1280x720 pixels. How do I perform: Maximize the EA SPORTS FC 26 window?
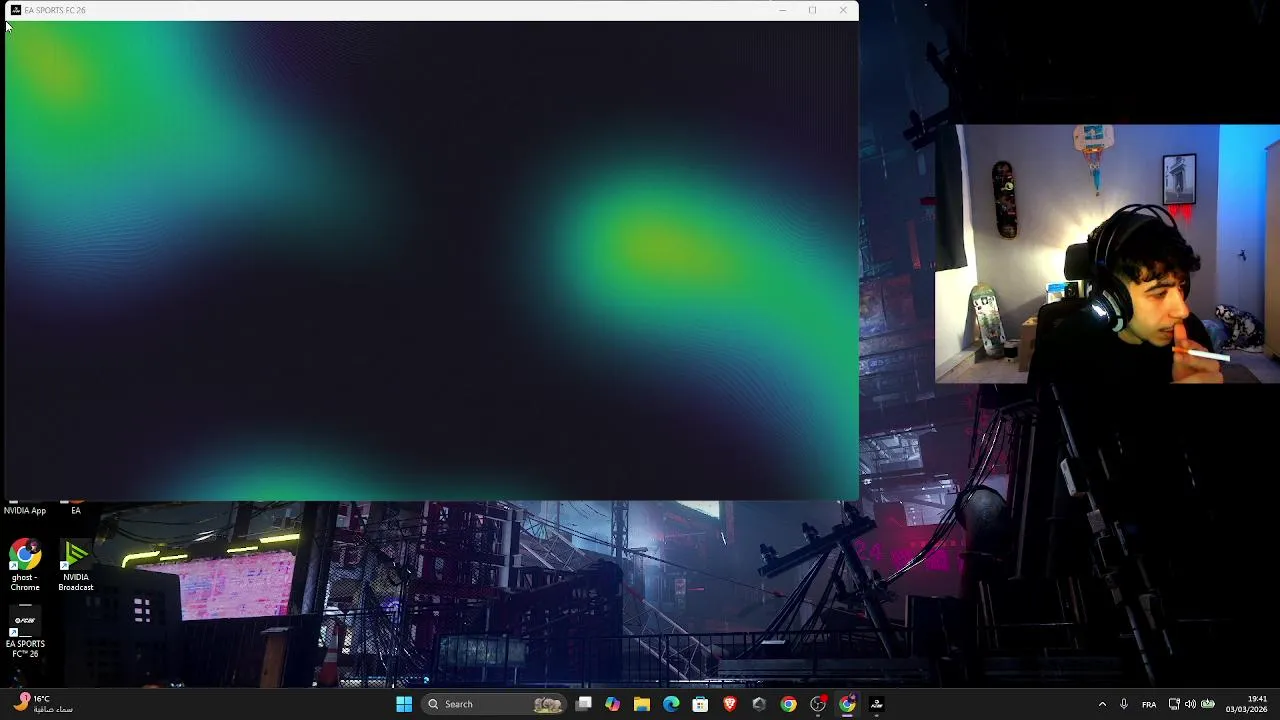tap(812, 10)
